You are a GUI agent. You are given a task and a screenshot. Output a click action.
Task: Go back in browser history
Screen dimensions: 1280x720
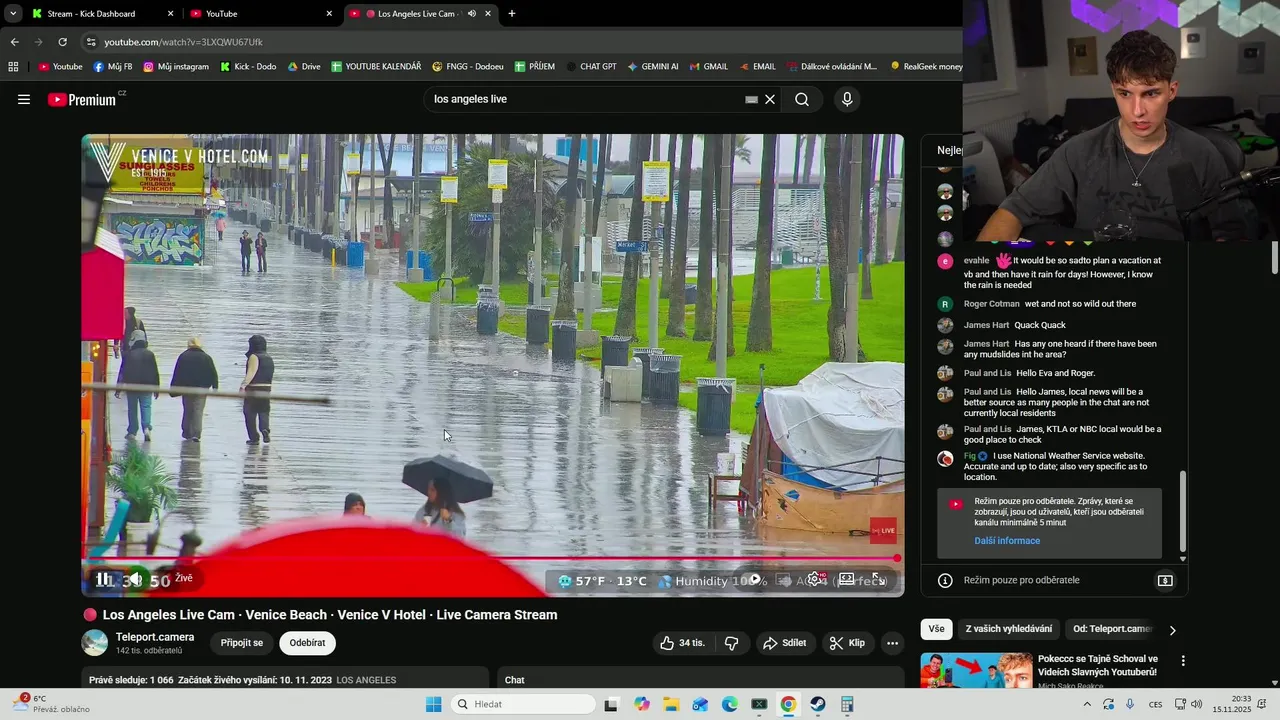14,42
